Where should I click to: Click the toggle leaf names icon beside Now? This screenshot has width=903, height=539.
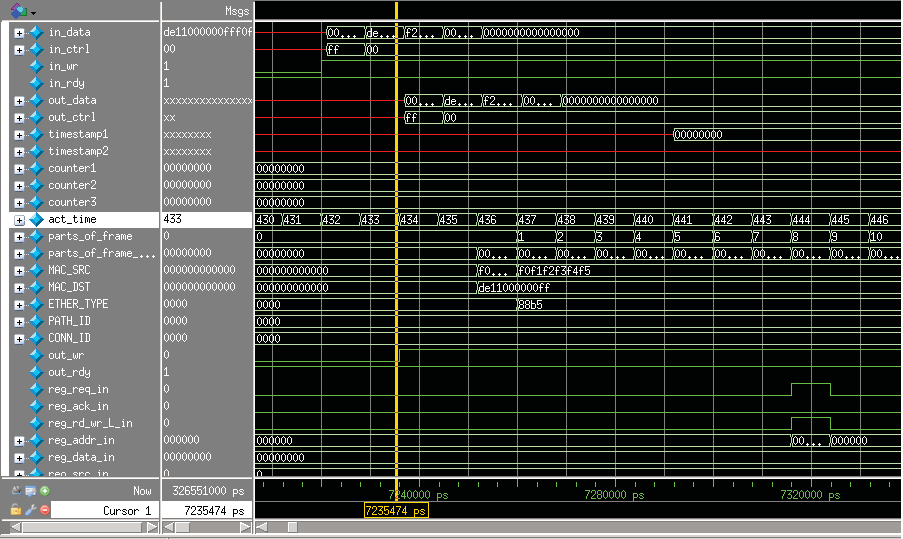16,491
